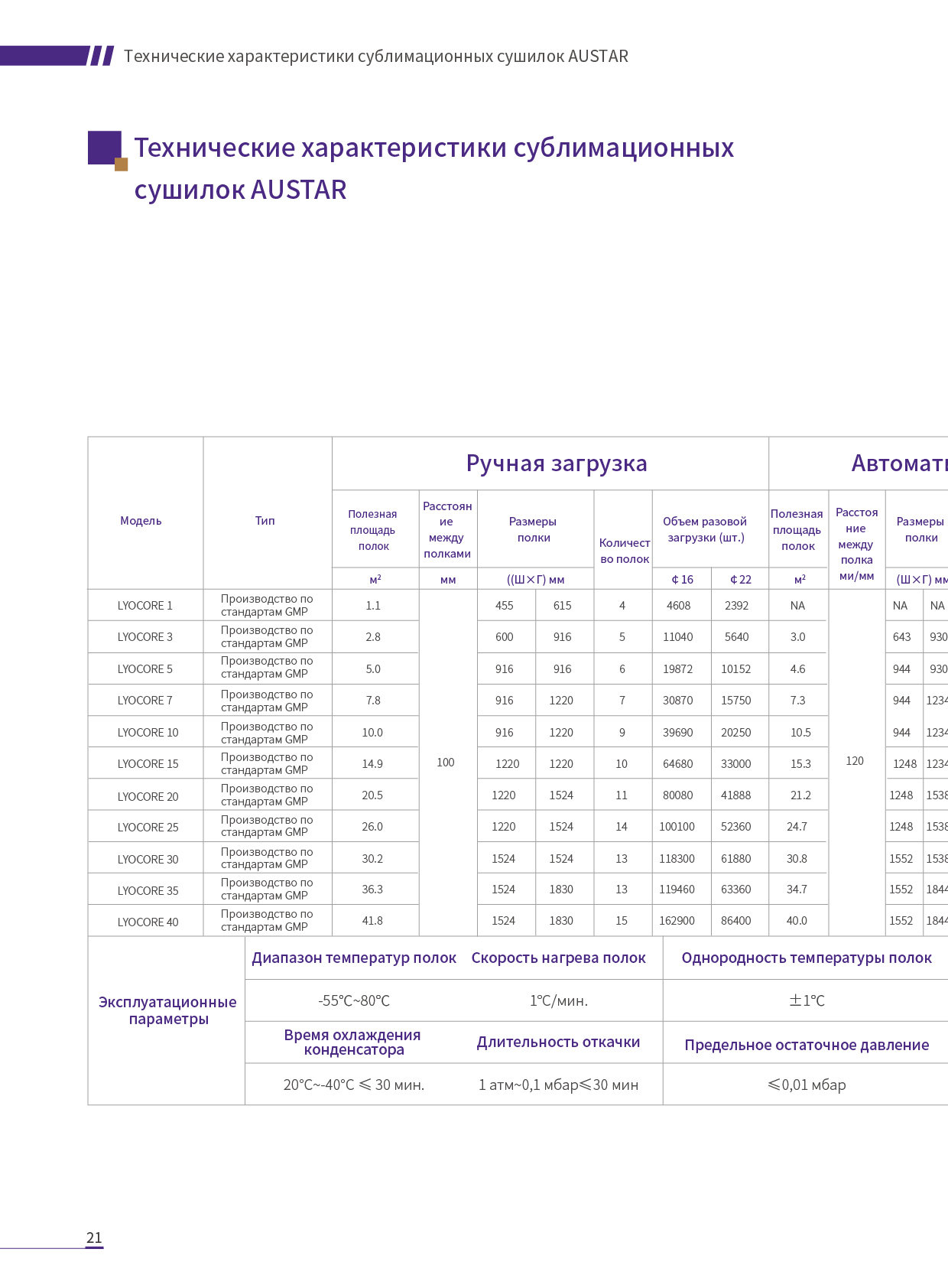Click the load volume value '19872'
Viewport: 948px width, 1288px height.
click(x=678, y=669)
